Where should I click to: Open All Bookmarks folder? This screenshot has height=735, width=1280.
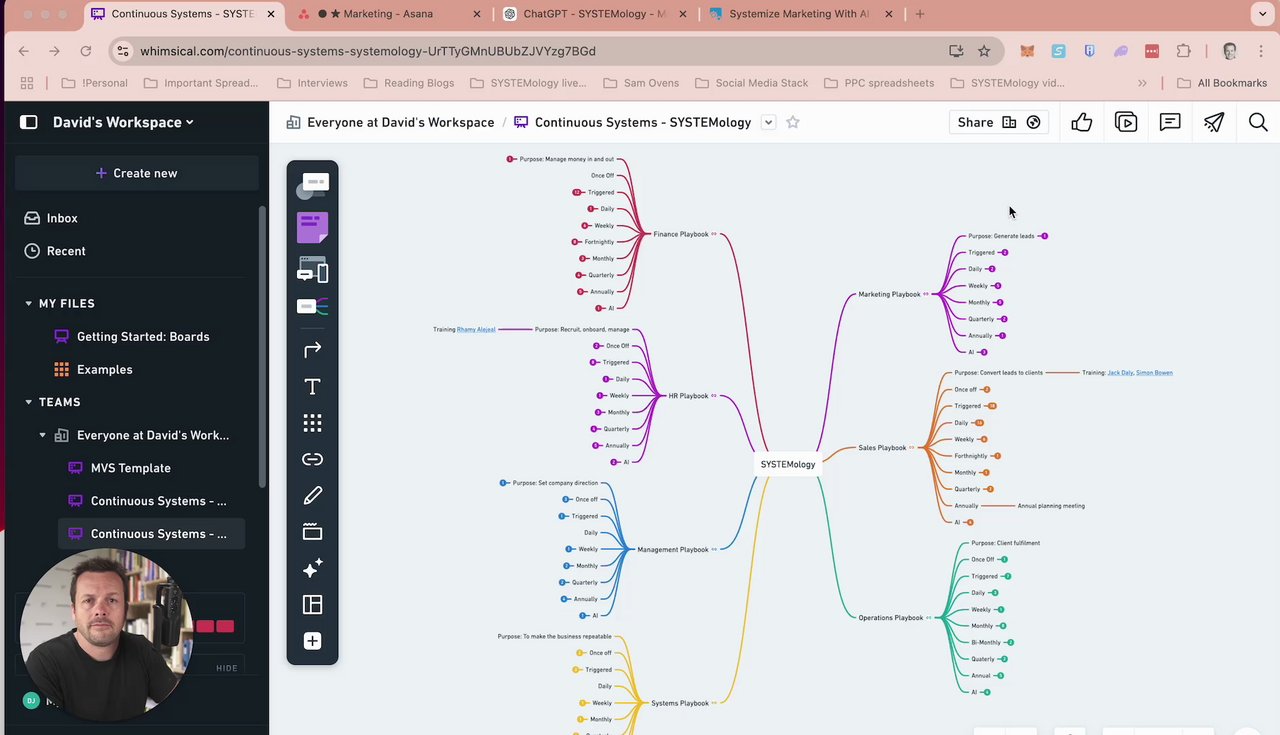[1222, 83]
